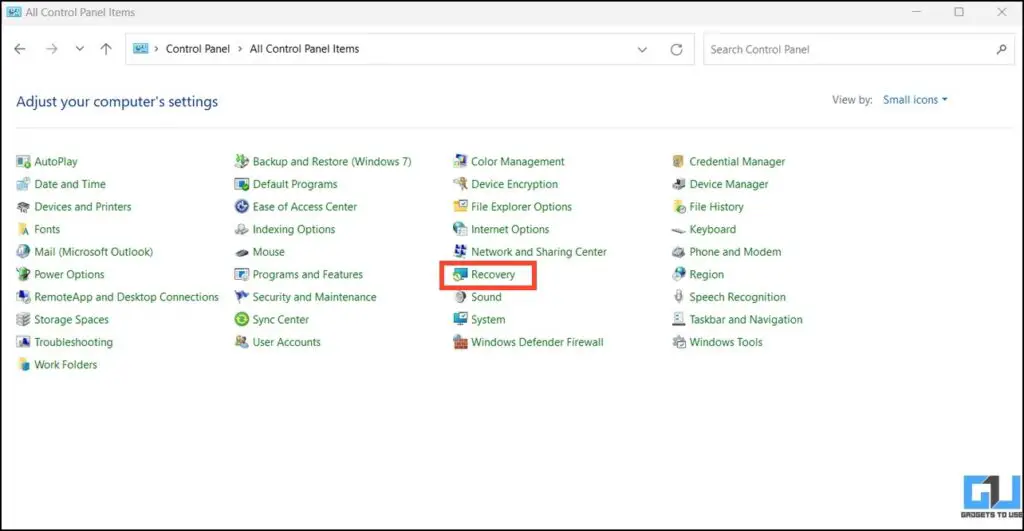Viewport: 1024px width, 531px height.
Task: Go up one level with the Up arrow
Action: (106, 49)
